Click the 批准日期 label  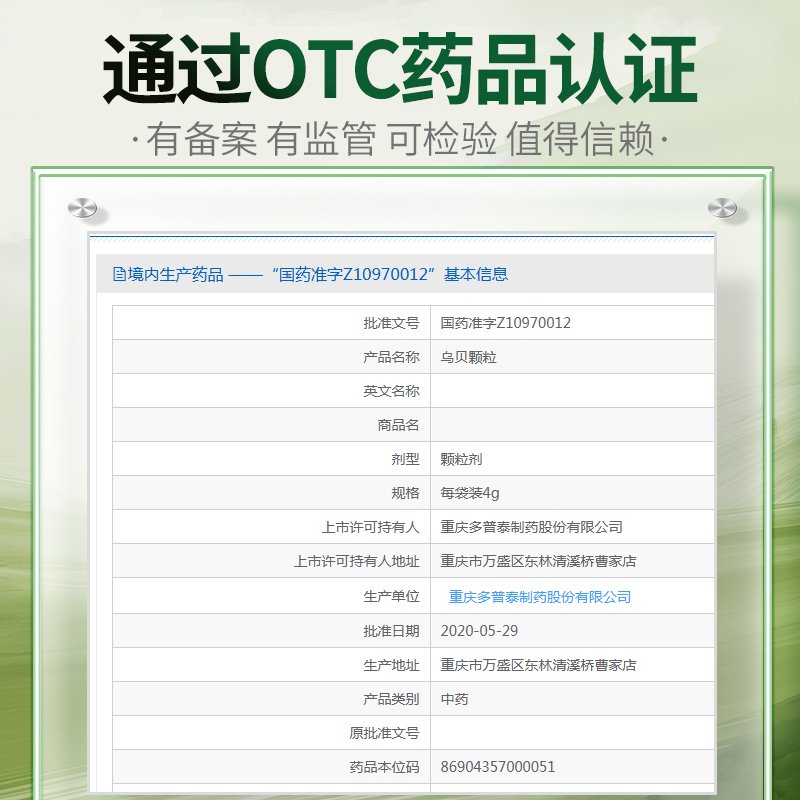tap(391, 631)
